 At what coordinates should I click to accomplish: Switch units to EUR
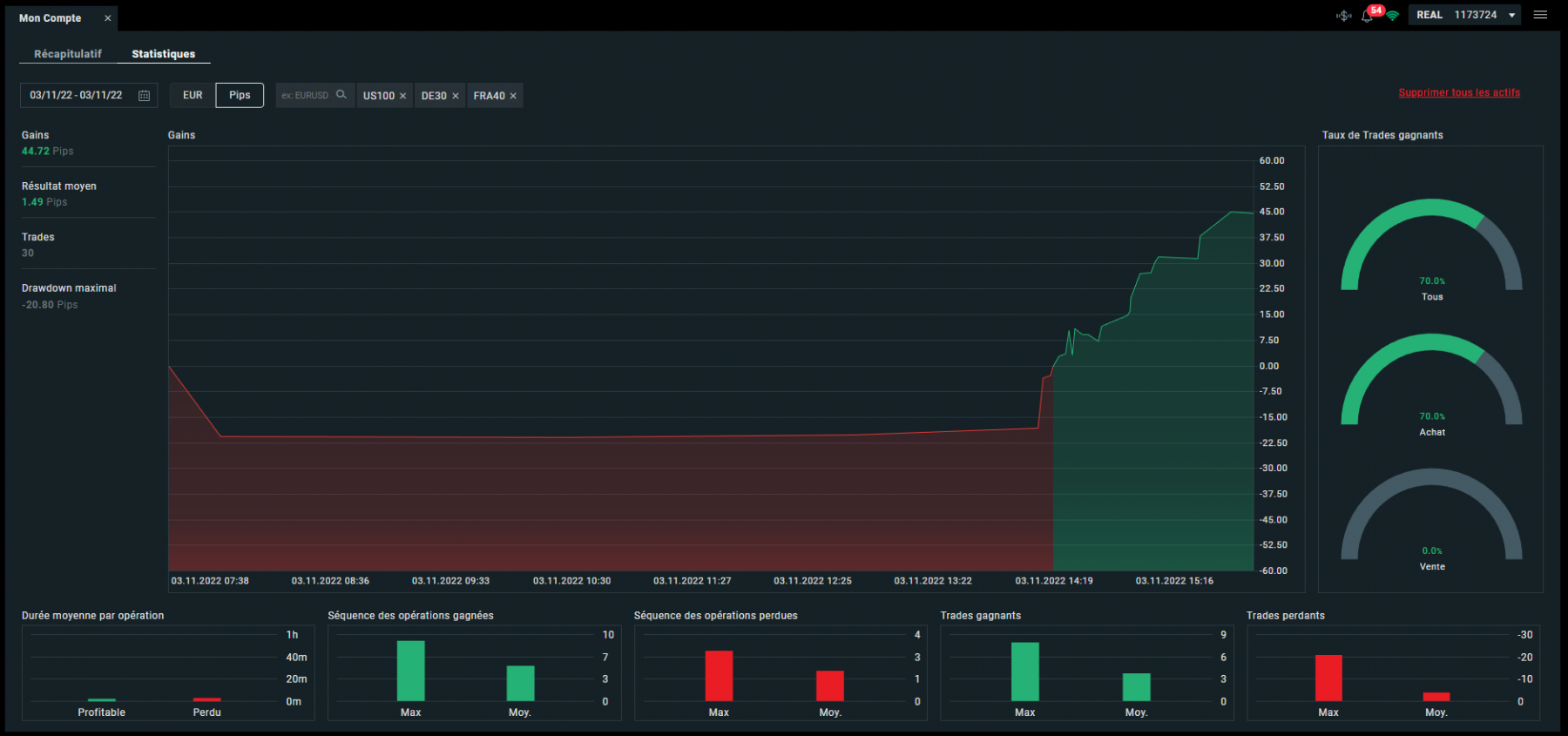[193, 95]
